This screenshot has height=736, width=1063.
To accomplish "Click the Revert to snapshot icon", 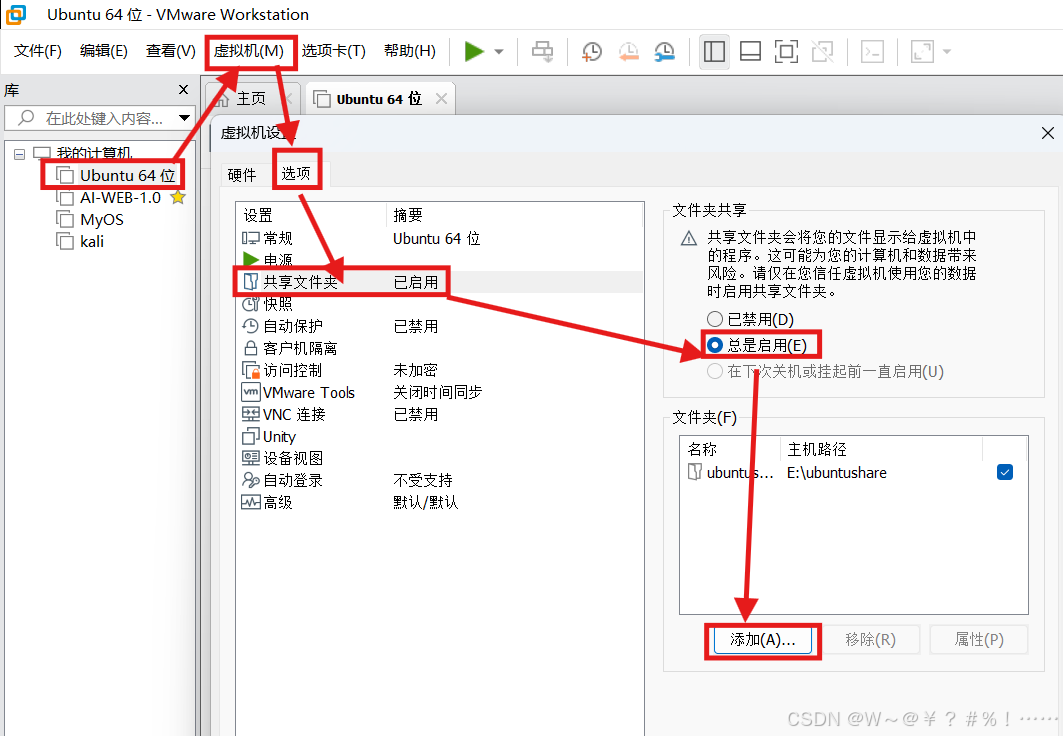I will [628, 52].
